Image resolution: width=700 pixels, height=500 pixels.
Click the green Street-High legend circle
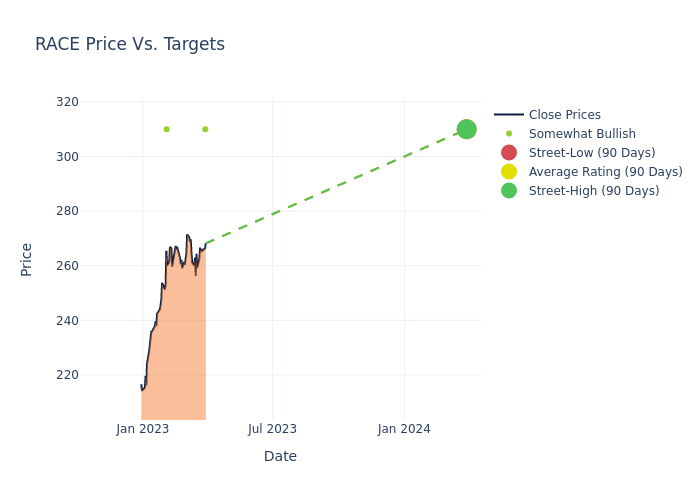tap(509, 191)
